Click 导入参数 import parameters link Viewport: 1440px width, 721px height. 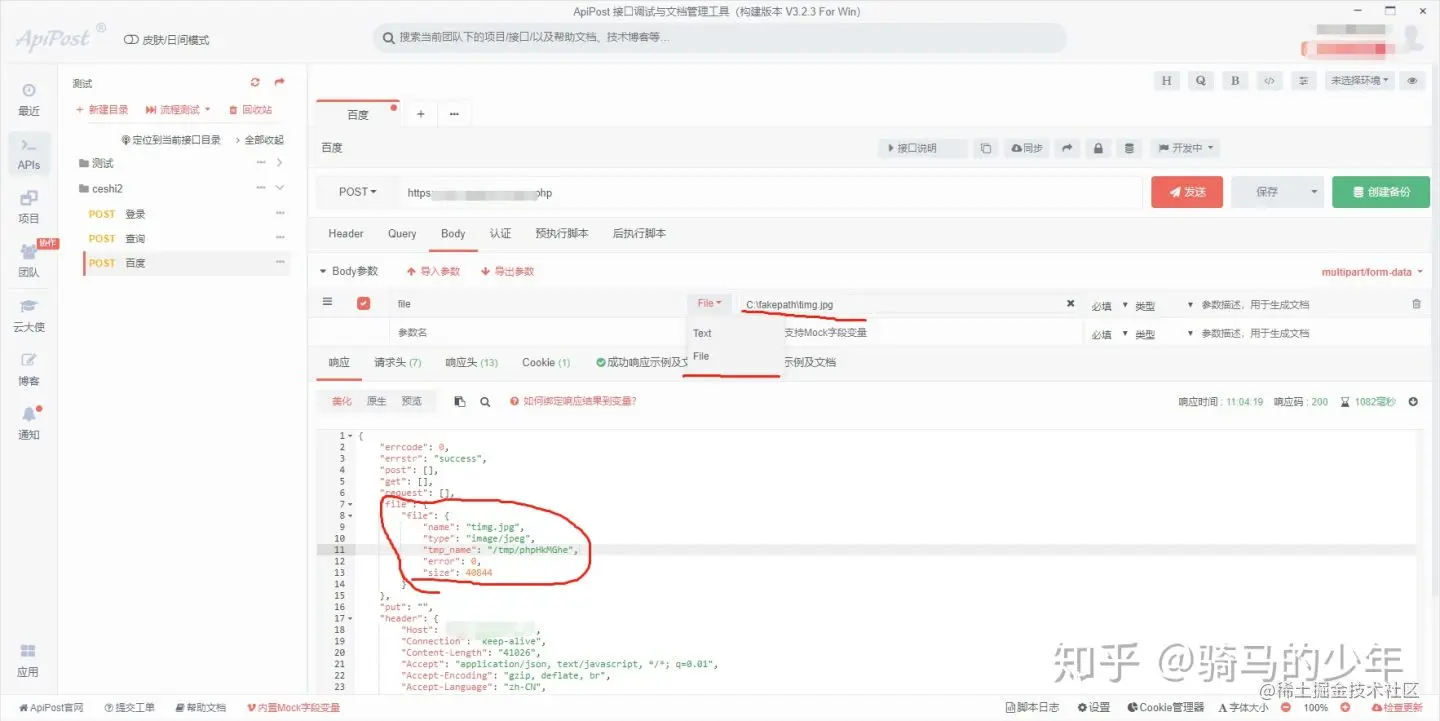[433, 271]
